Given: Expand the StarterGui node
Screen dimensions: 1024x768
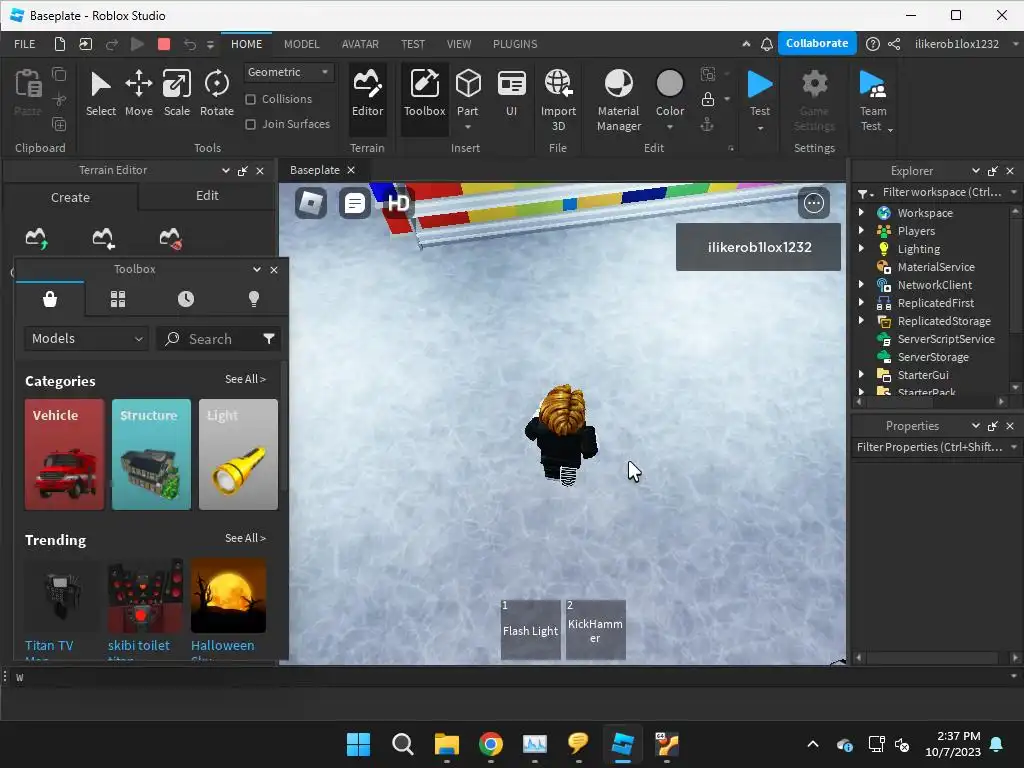Looking at the screenshot, I should click(861, 374).
